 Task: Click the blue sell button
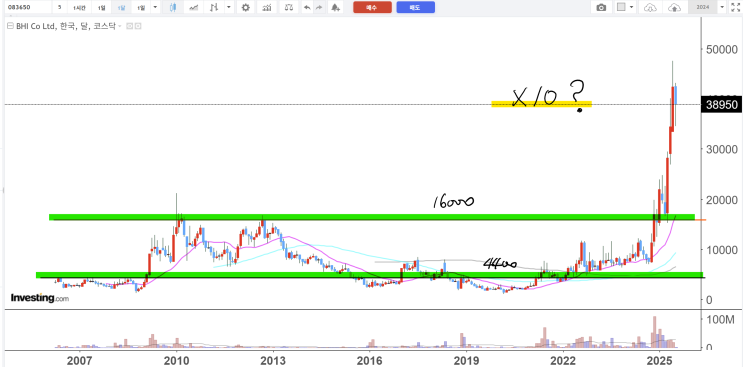(x=416, y=7)
